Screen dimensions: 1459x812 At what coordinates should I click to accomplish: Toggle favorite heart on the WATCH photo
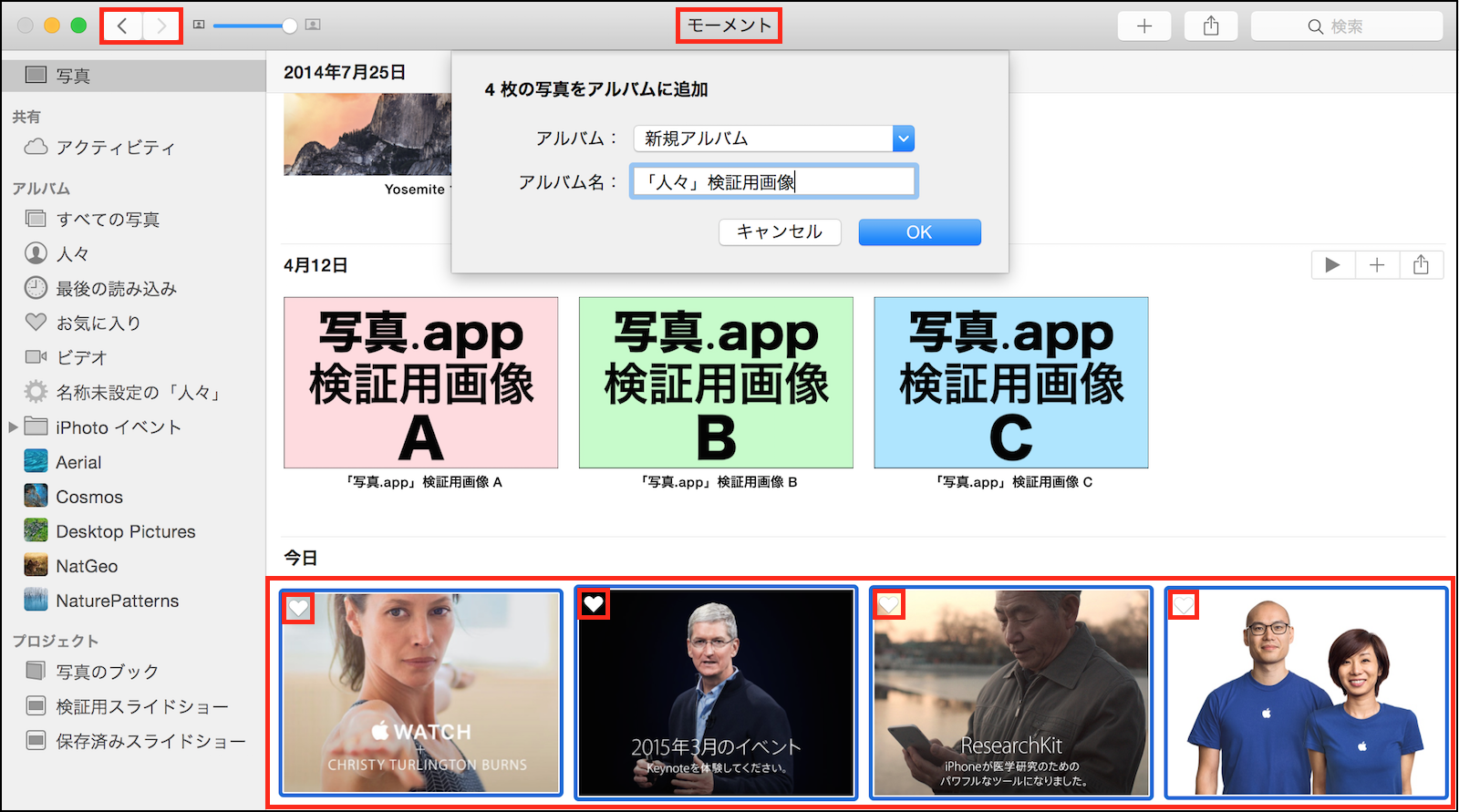point(298,608)
